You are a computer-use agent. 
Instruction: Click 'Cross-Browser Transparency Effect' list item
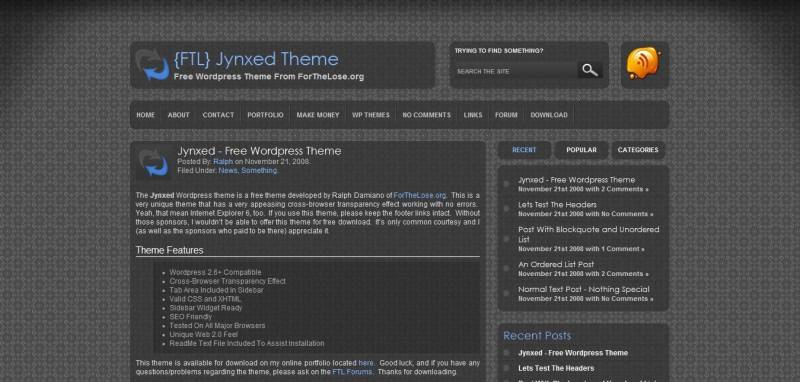(228, 281)
